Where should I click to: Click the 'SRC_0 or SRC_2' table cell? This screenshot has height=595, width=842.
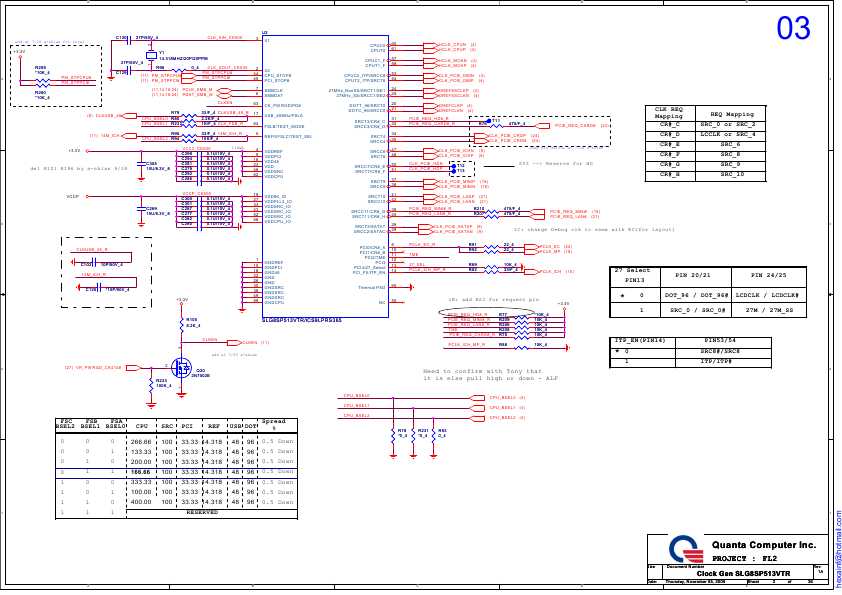coord(728,125)
